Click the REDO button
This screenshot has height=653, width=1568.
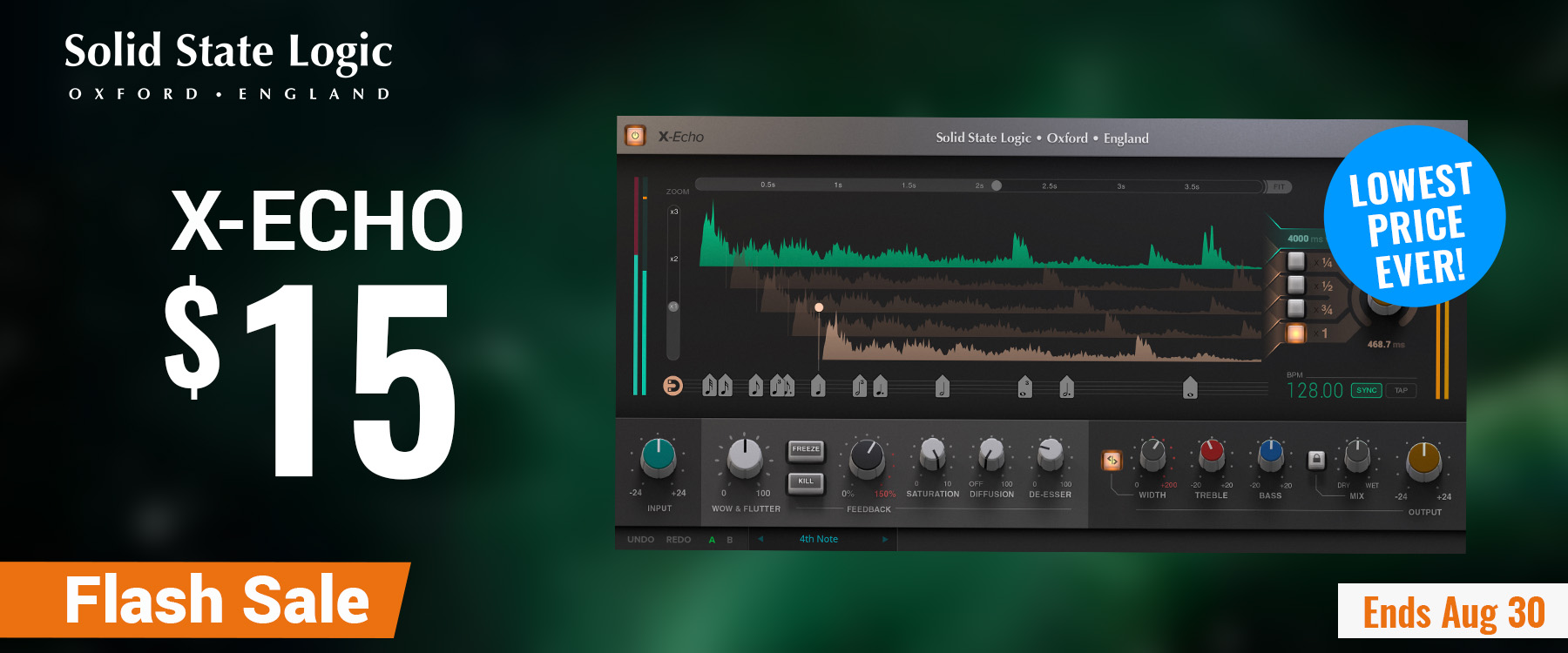pos(679,540)
